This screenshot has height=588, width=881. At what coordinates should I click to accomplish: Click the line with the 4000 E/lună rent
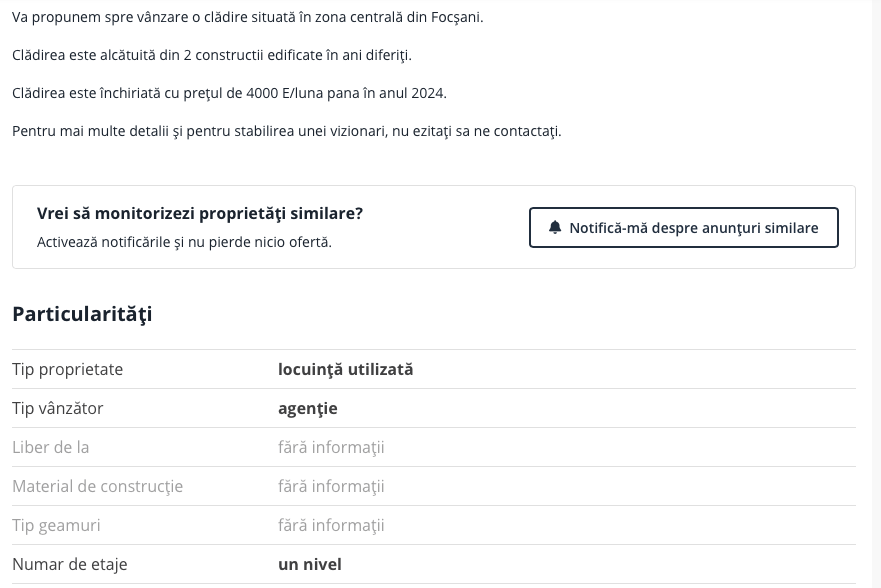click(x=229, y=93)
